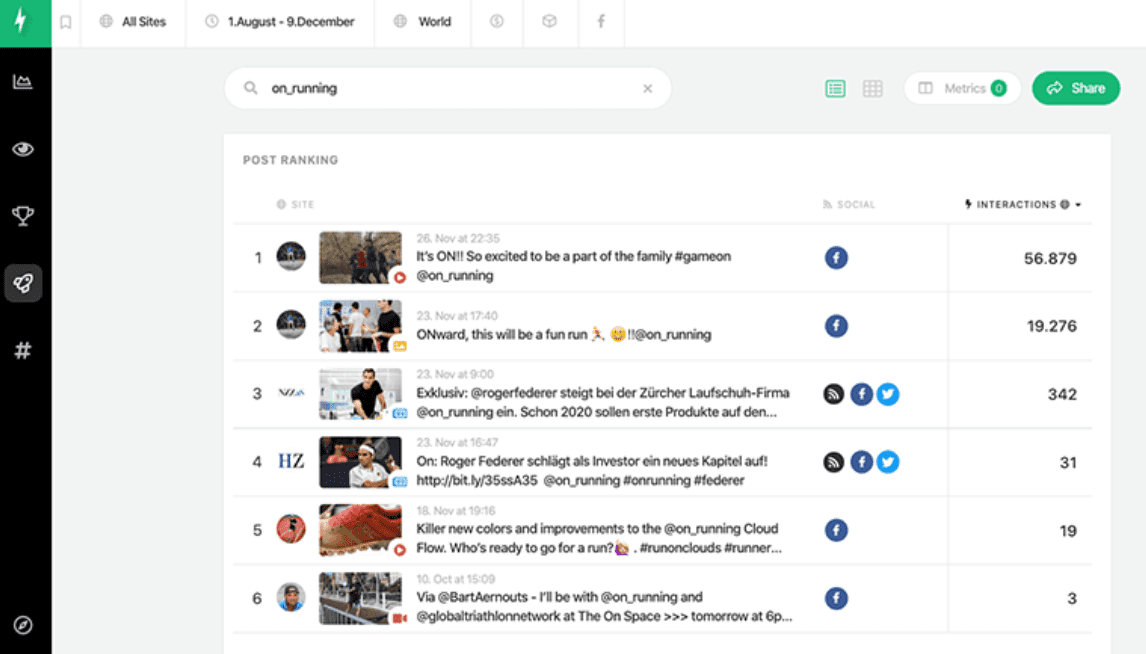The image size is (1146, 654).
Task: Open the dollar icon tab in top bar
Action: coord(497,23)
